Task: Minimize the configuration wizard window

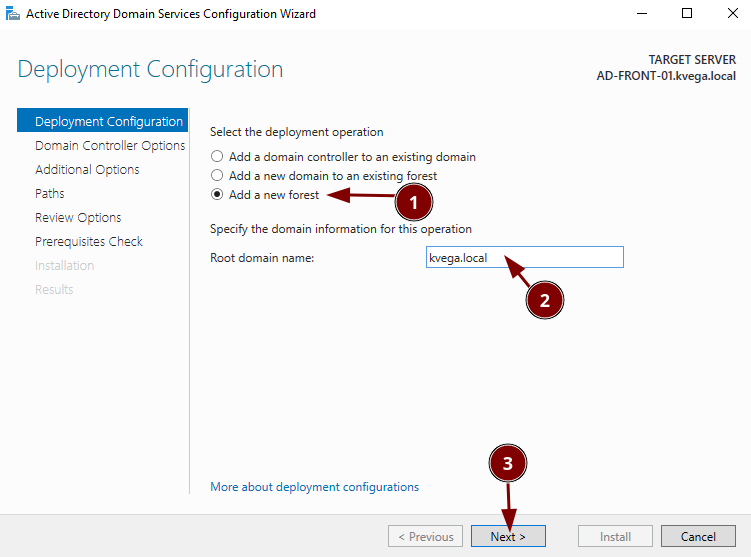Action: [x=641, y=14]
